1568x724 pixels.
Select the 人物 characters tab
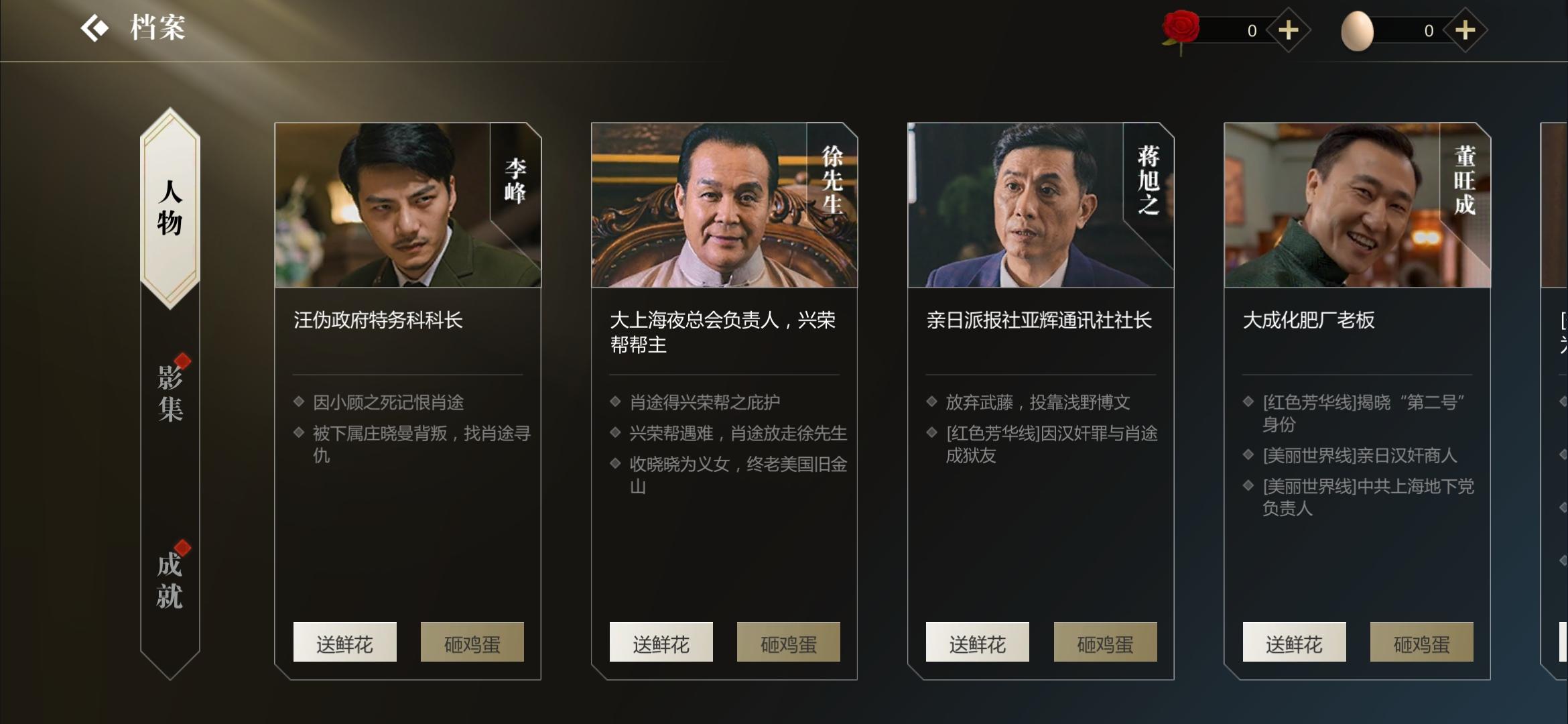pyautogui.click(x=170, y=208)
